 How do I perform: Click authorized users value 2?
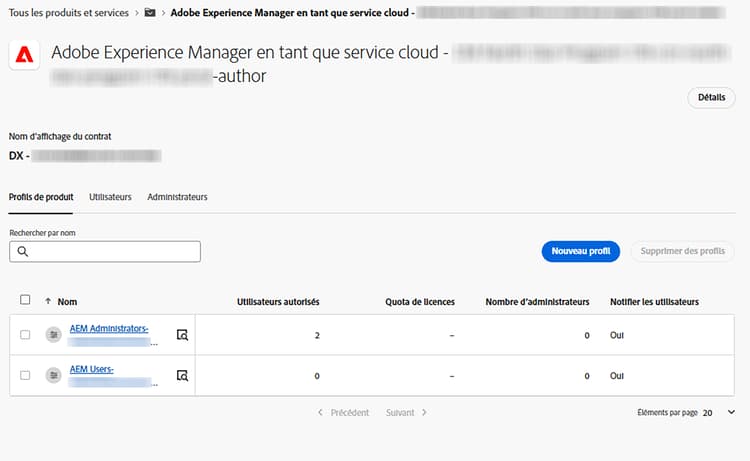click(317, 335)
